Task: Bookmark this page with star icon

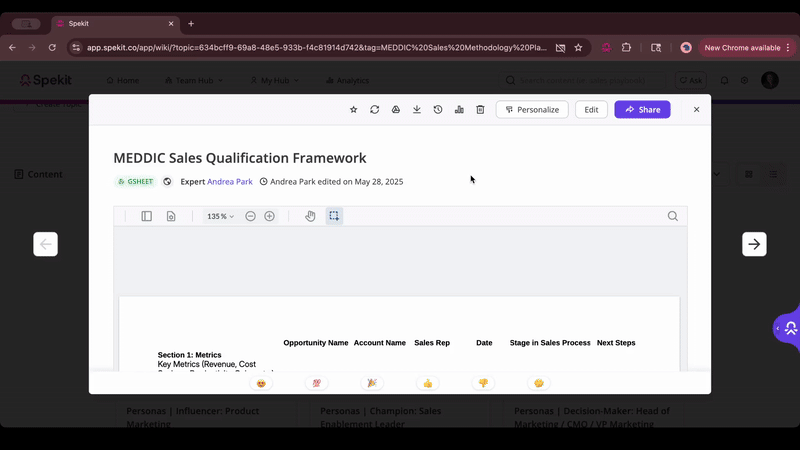Action: (x=578, y=47)
